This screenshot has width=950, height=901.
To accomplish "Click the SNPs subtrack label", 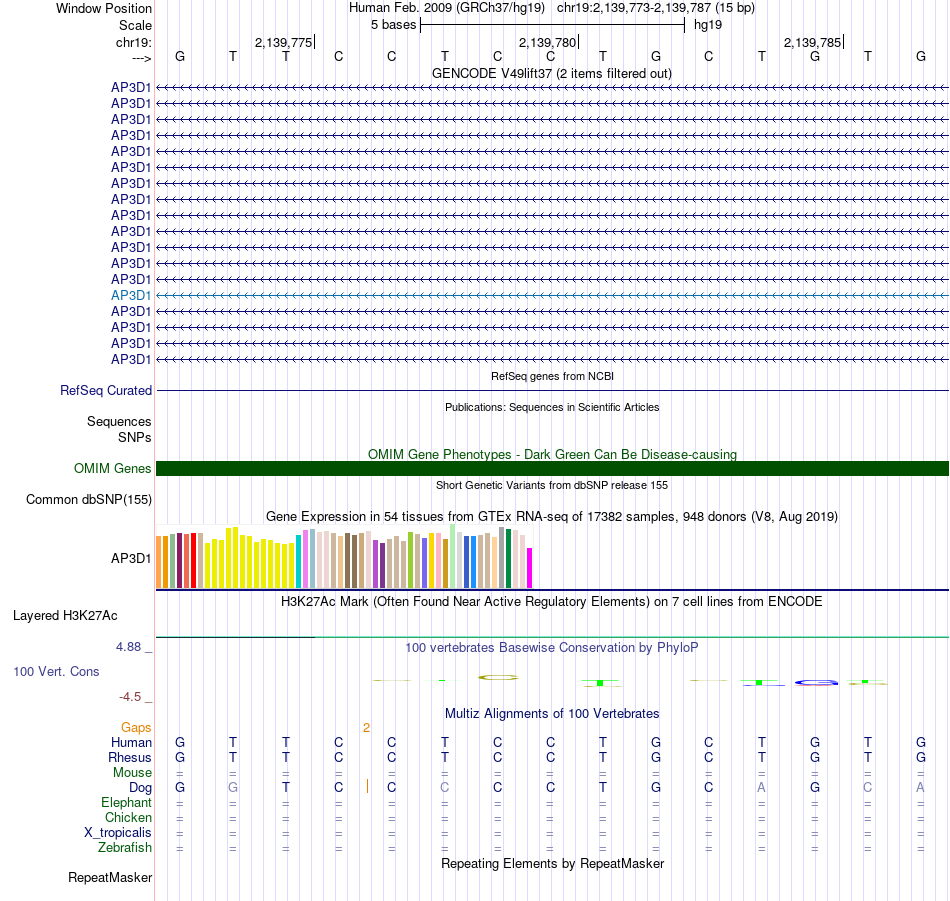I will click(x=135, y=437).
